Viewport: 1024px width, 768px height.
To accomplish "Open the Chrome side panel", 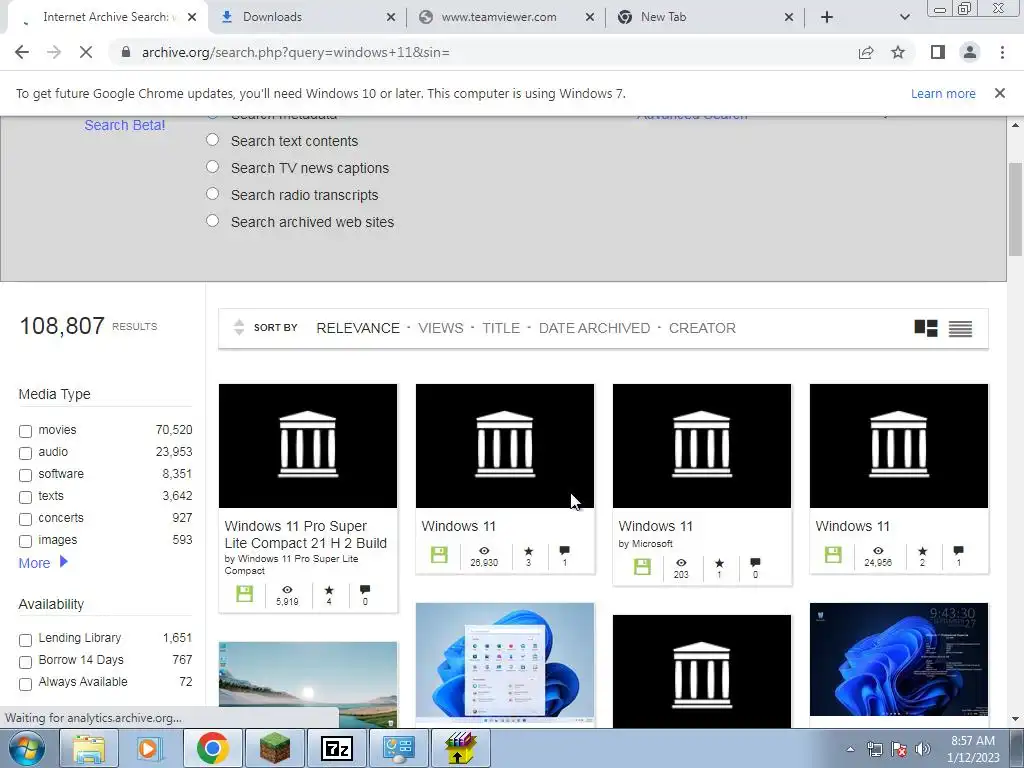I will [938, 52].
